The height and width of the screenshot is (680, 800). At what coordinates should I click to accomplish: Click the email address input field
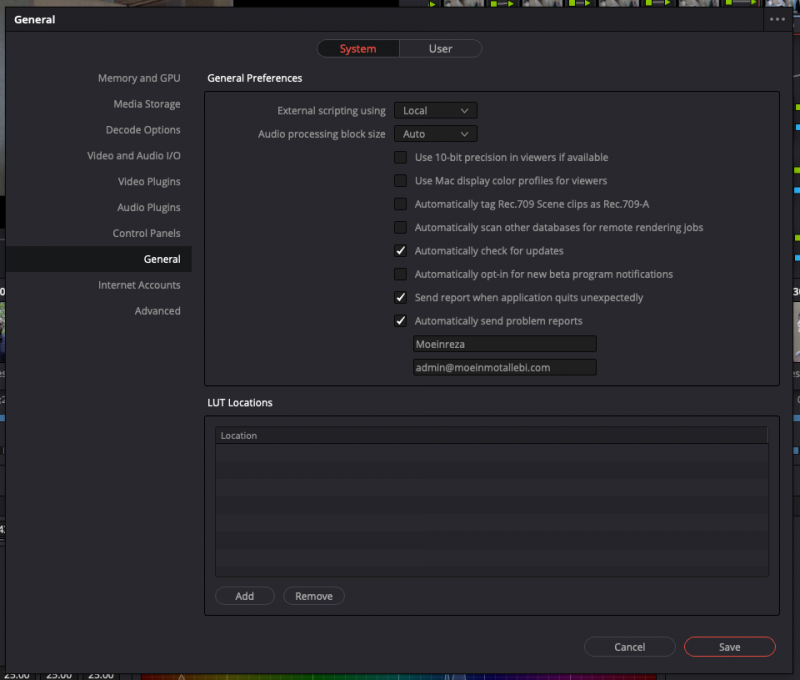tap(504, 367)
